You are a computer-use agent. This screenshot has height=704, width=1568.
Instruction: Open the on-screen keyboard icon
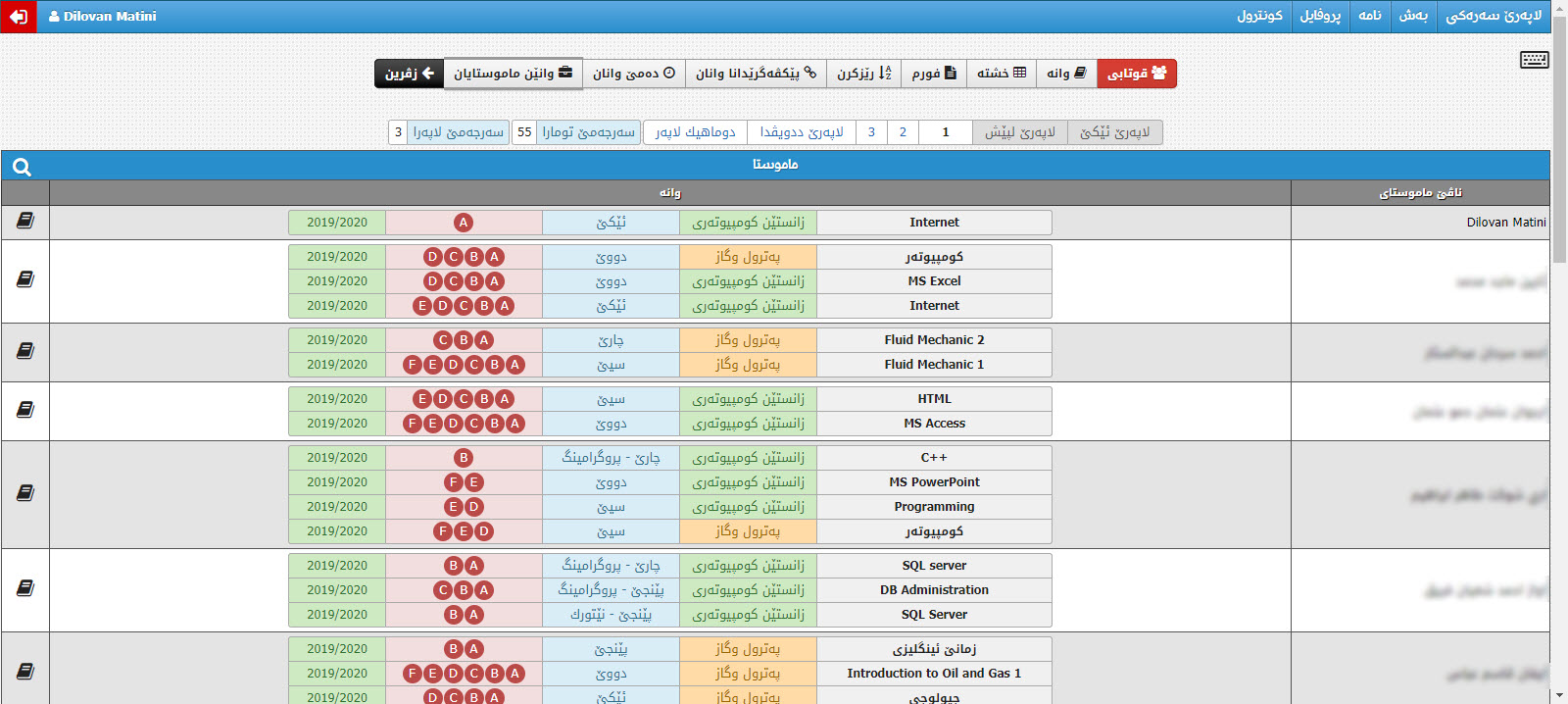[x=1534, y=60]
